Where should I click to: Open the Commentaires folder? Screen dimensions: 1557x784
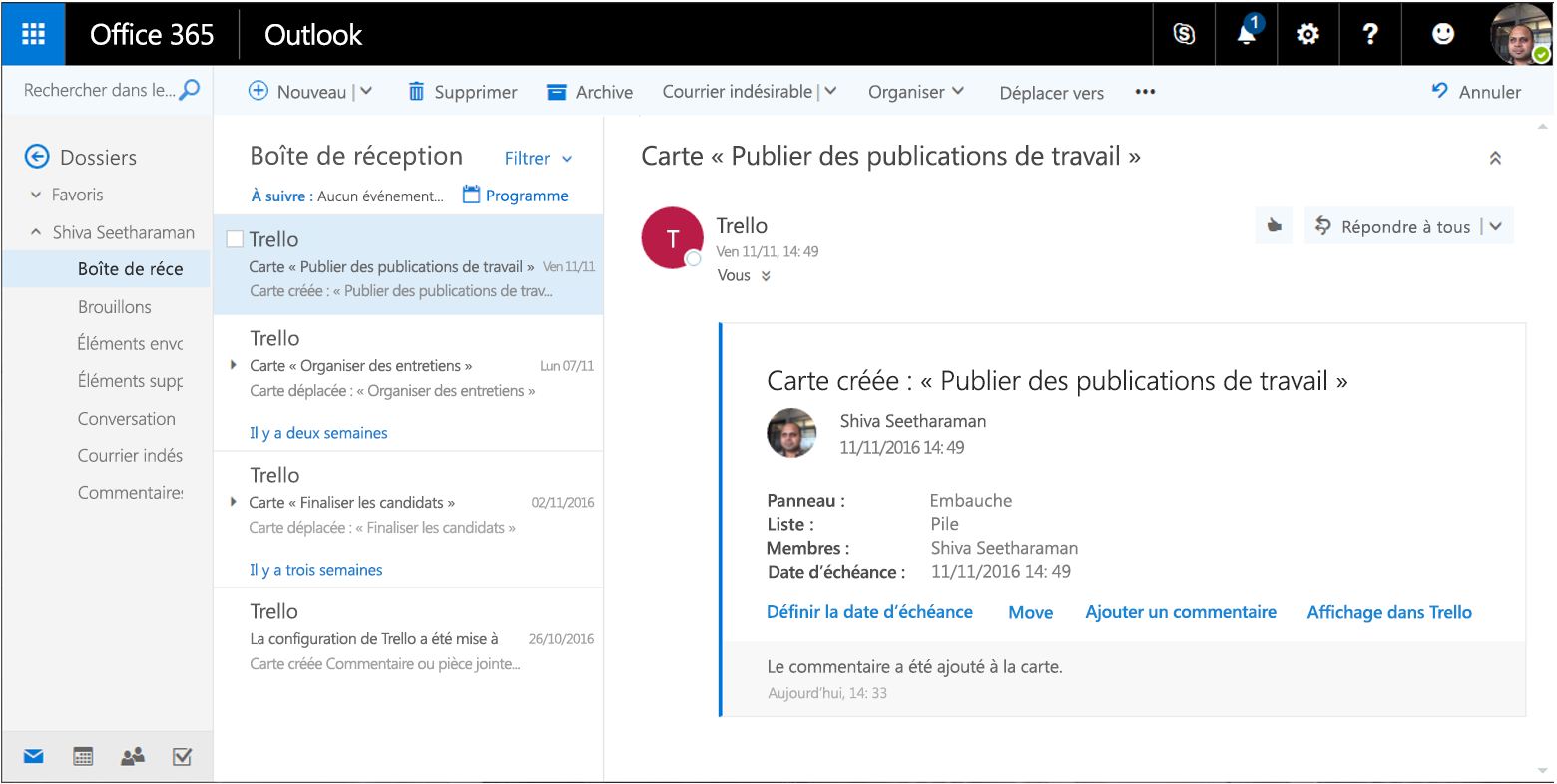130,493
